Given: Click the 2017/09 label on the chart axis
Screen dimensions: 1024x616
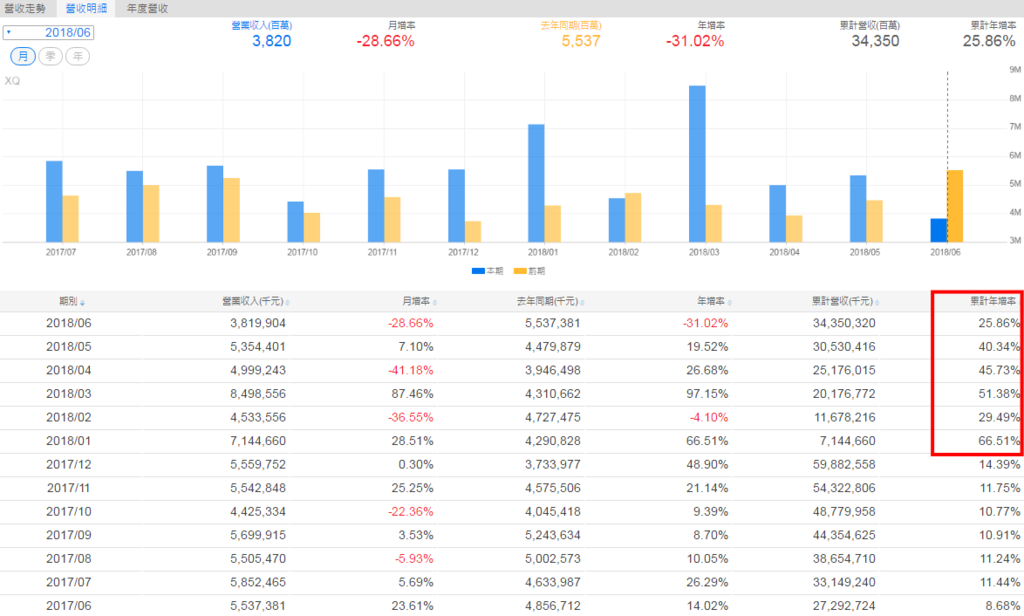Looking at the screenshot, I should click(x=222, y=252).
